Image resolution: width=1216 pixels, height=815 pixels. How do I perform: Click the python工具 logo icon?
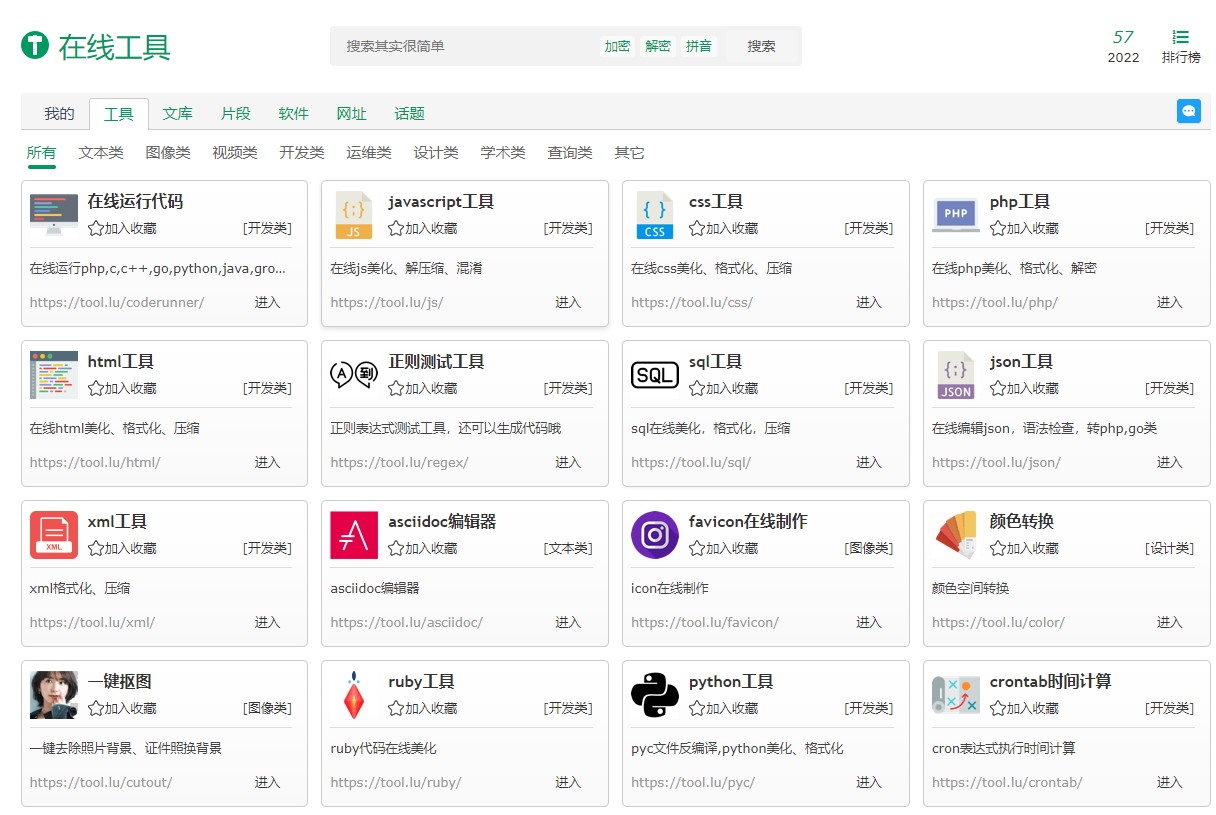point(655,695)
